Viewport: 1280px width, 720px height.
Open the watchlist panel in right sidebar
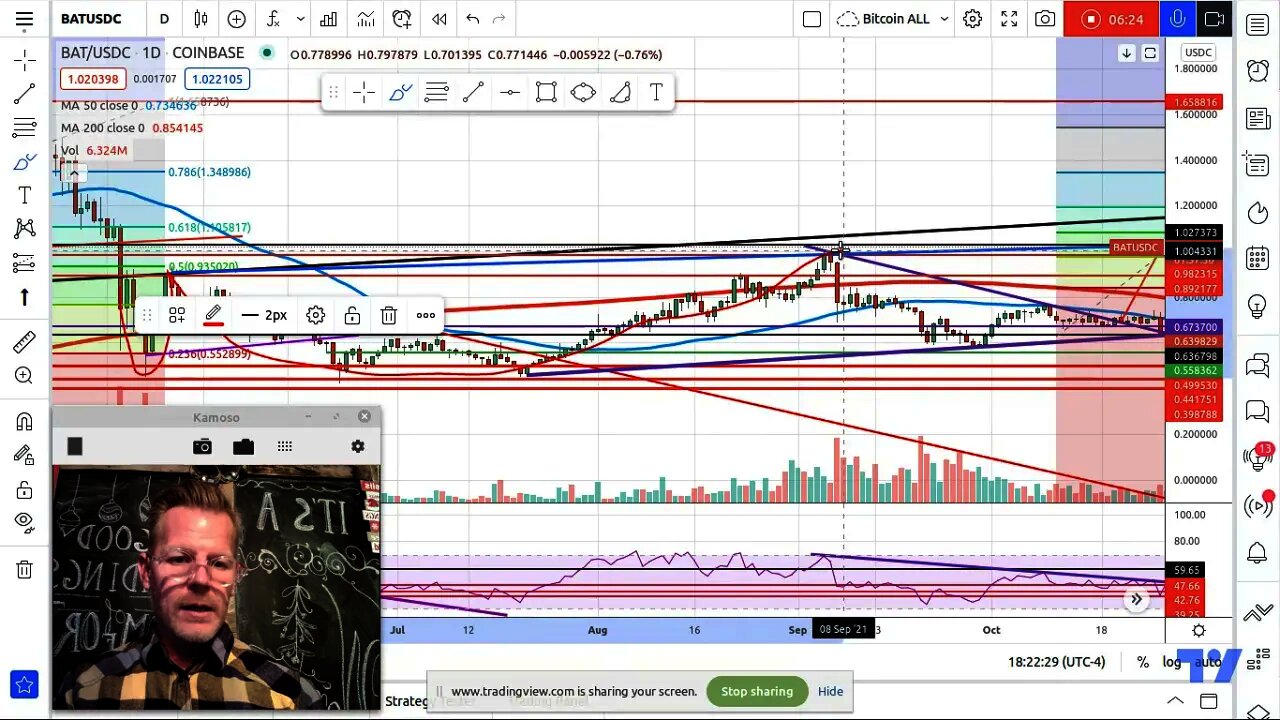1257,25
